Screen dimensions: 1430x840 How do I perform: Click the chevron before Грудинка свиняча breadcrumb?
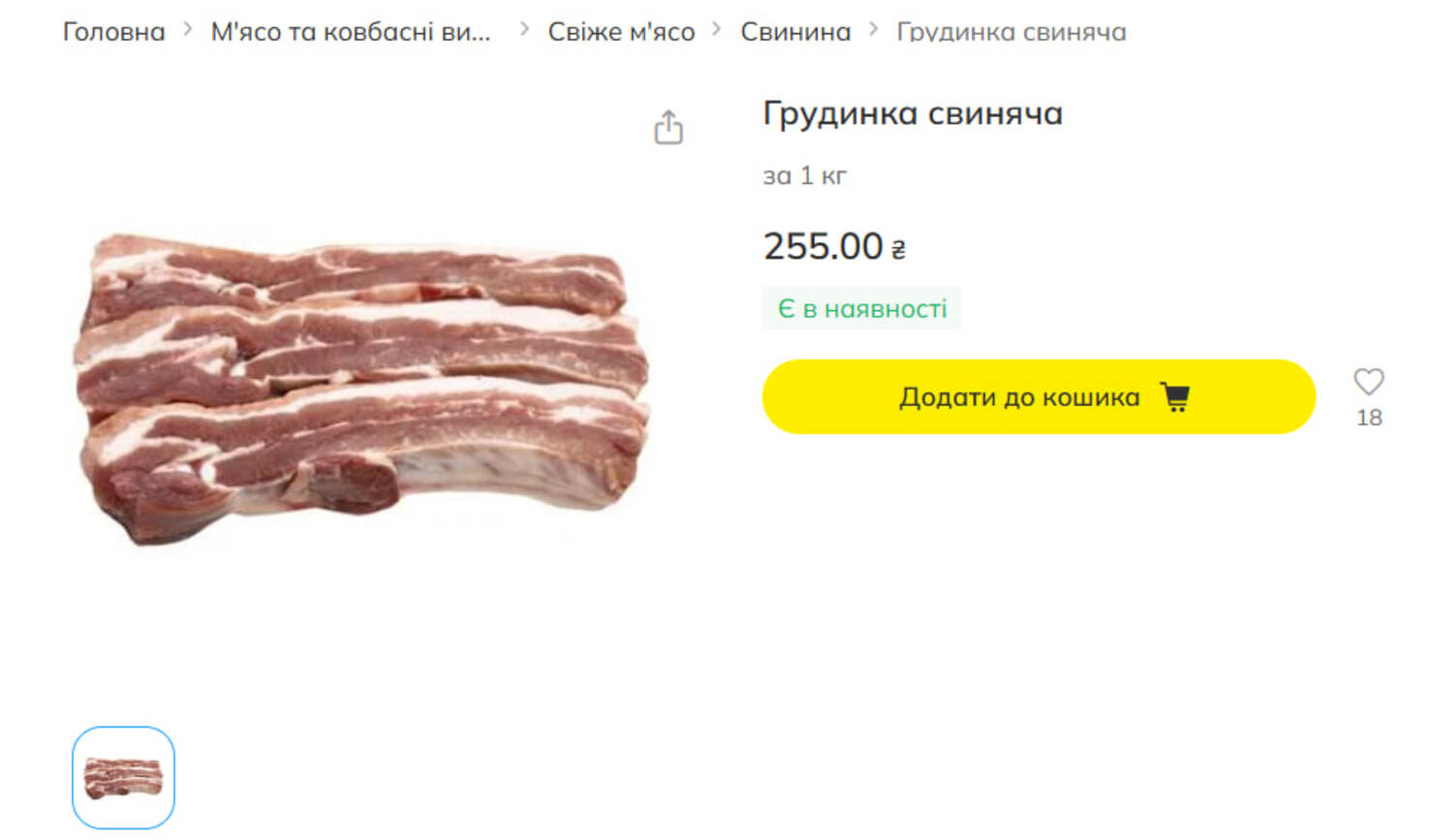coord(873,30)
